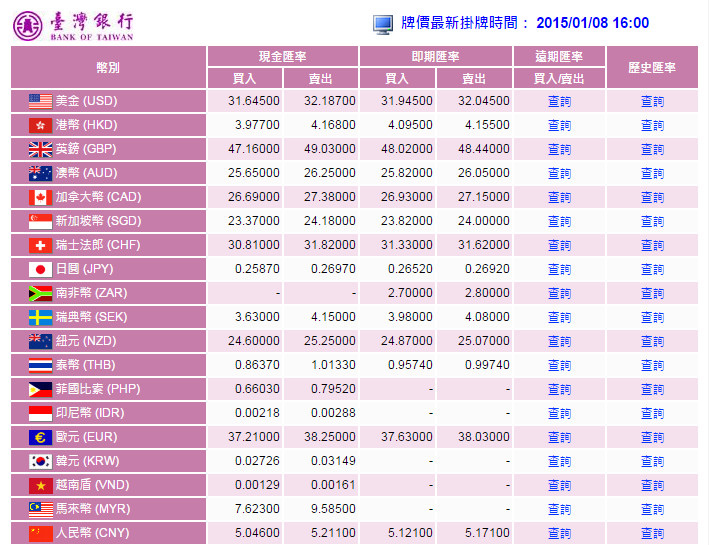Click the Chinese flag icon for CNY

[40, 533]
